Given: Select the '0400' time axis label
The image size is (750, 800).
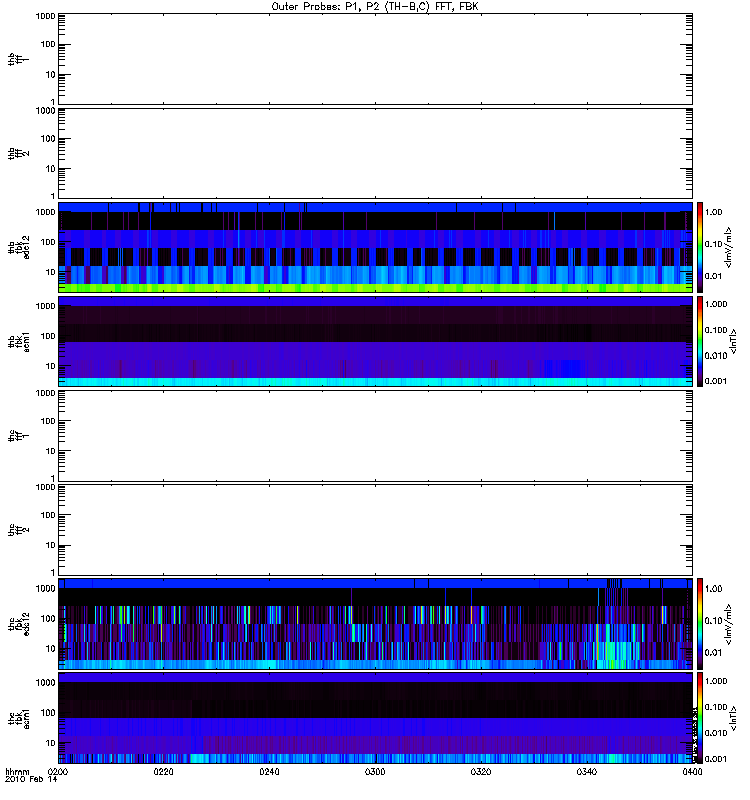Looking at the screenshot, I should click(x=692, y=771).
